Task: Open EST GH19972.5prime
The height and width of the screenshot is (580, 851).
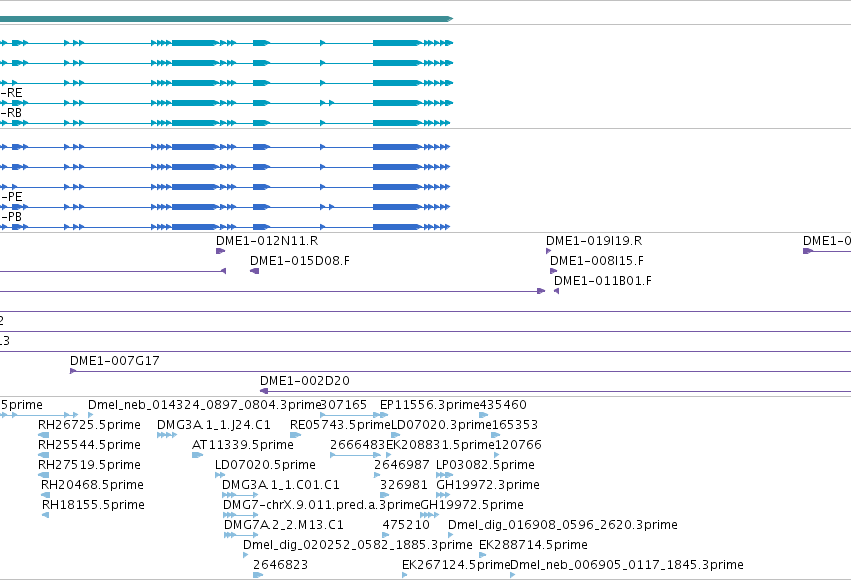Action: click(x=472, y=505)
